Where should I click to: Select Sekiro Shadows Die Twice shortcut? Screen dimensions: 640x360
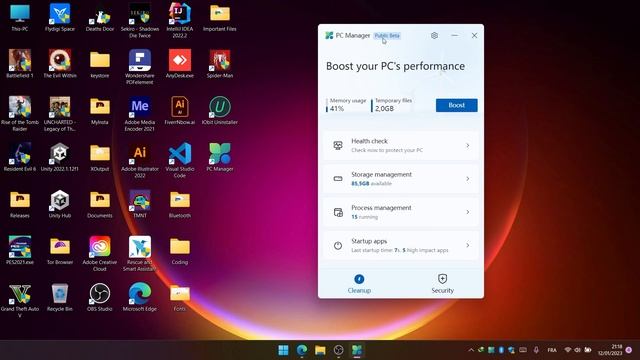[140, 21]
